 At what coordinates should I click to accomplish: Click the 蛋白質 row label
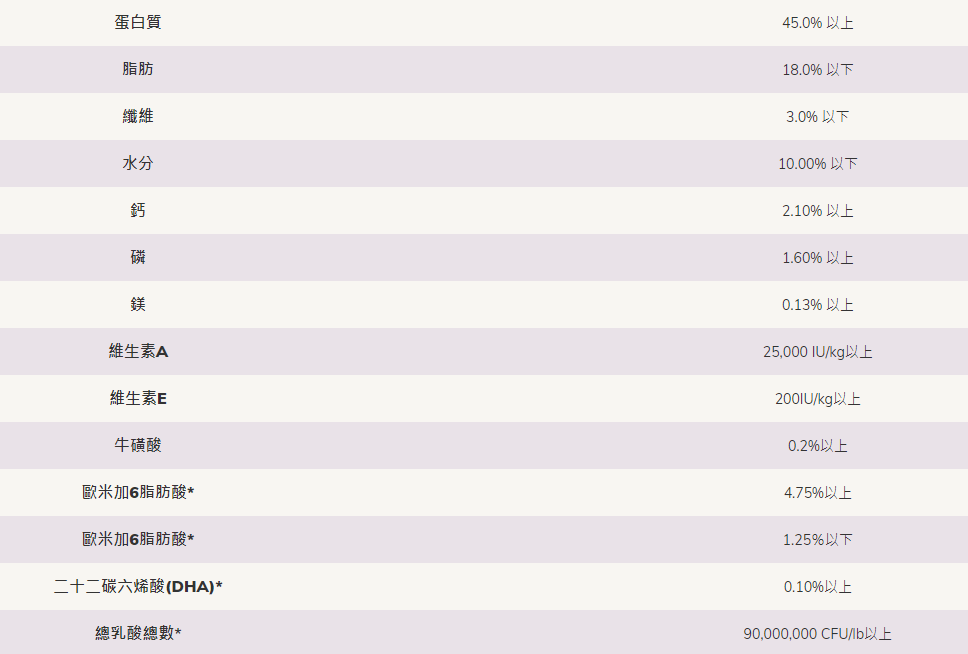point(138,22)
